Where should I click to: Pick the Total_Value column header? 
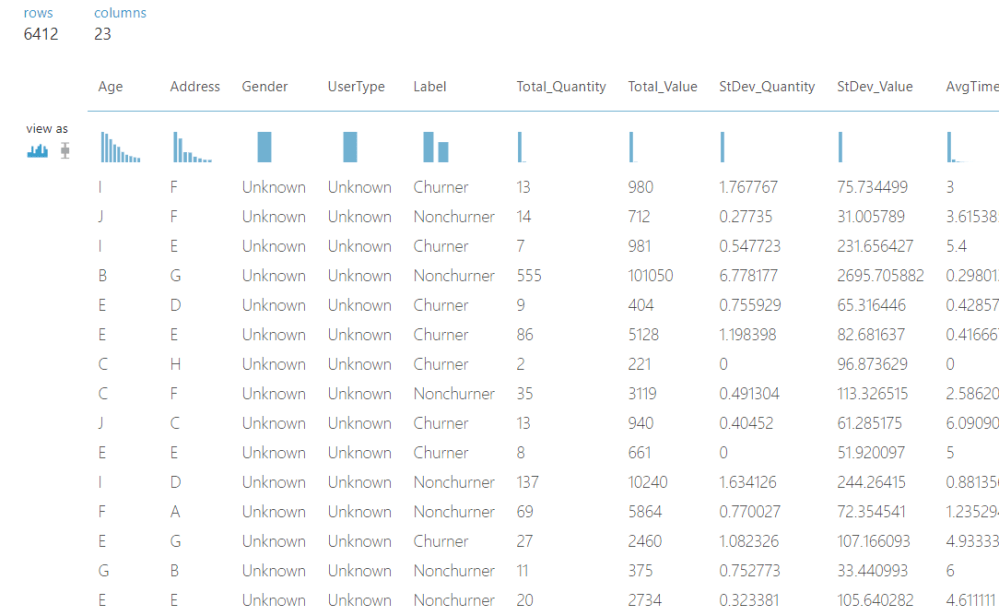(662, 87)
